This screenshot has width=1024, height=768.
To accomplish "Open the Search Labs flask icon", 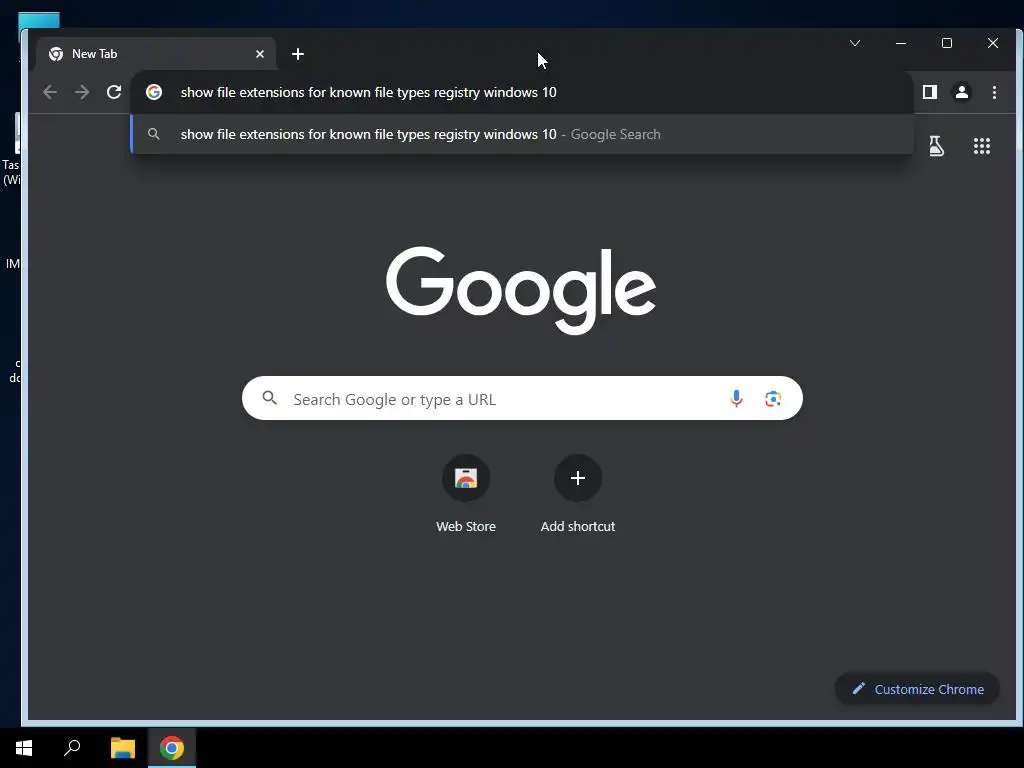I will point(936,146).
